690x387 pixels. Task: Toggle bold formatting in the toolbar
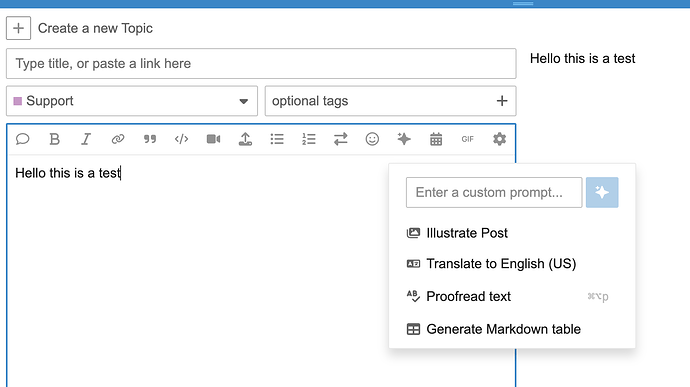[55, 139]
